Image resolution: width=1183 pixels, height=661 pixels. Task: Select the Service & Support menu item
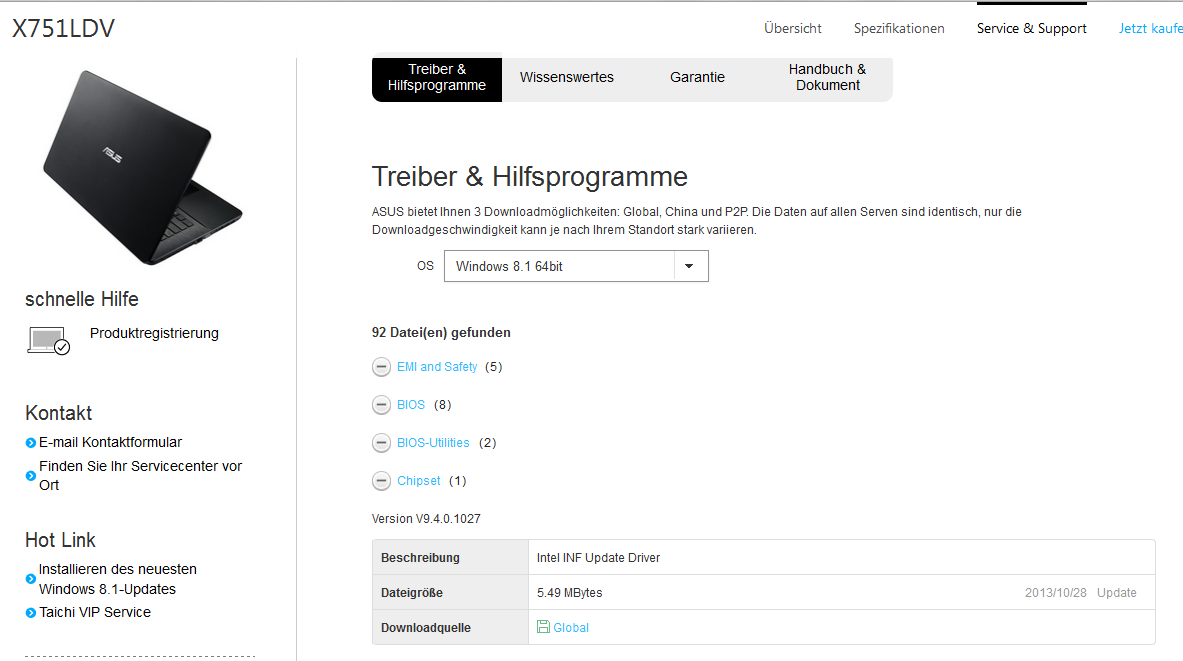tap(1031, 29)
